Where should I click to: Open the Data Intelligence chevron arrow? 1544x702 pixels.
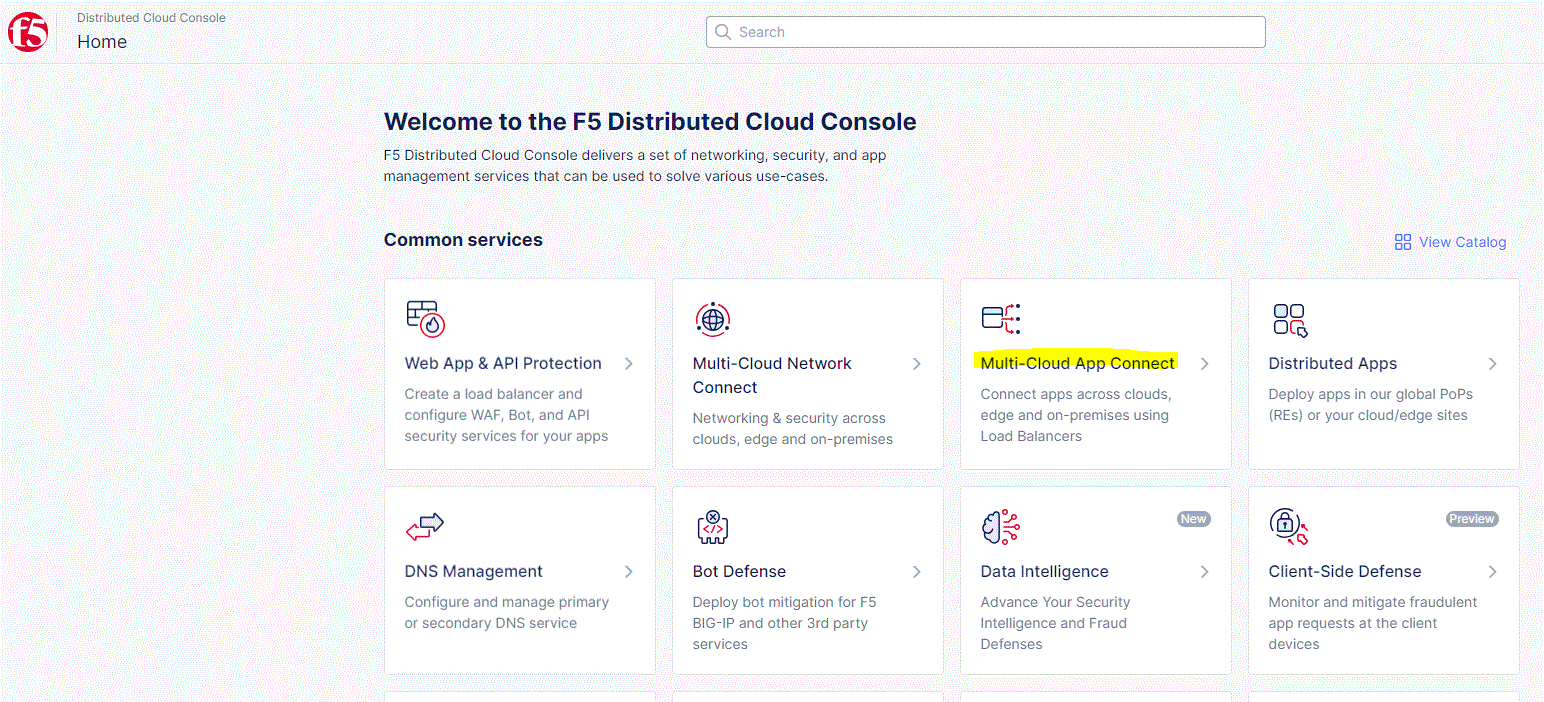coord(1205,572)
